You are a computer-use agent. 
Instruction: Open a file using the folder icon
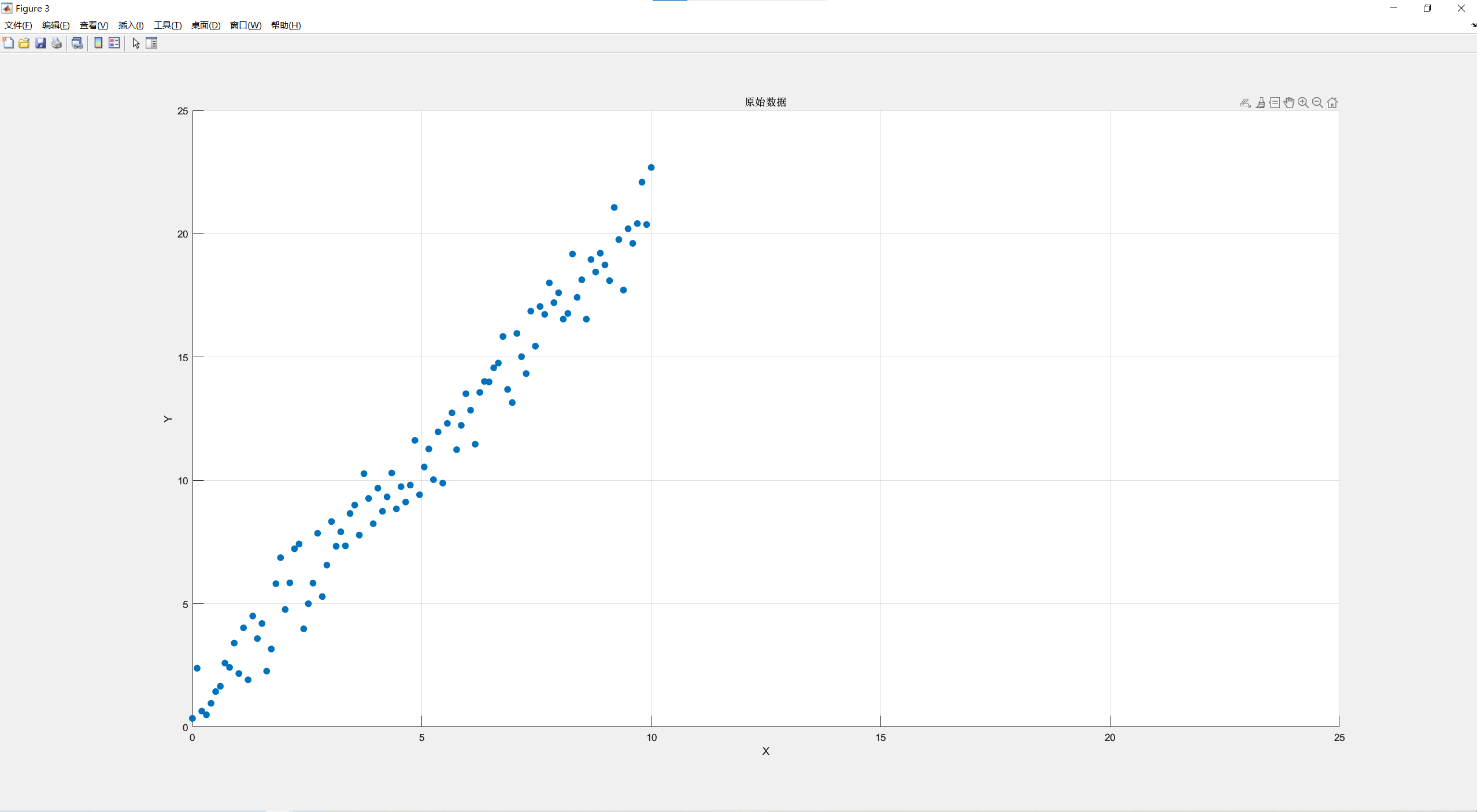pos(24,43)
